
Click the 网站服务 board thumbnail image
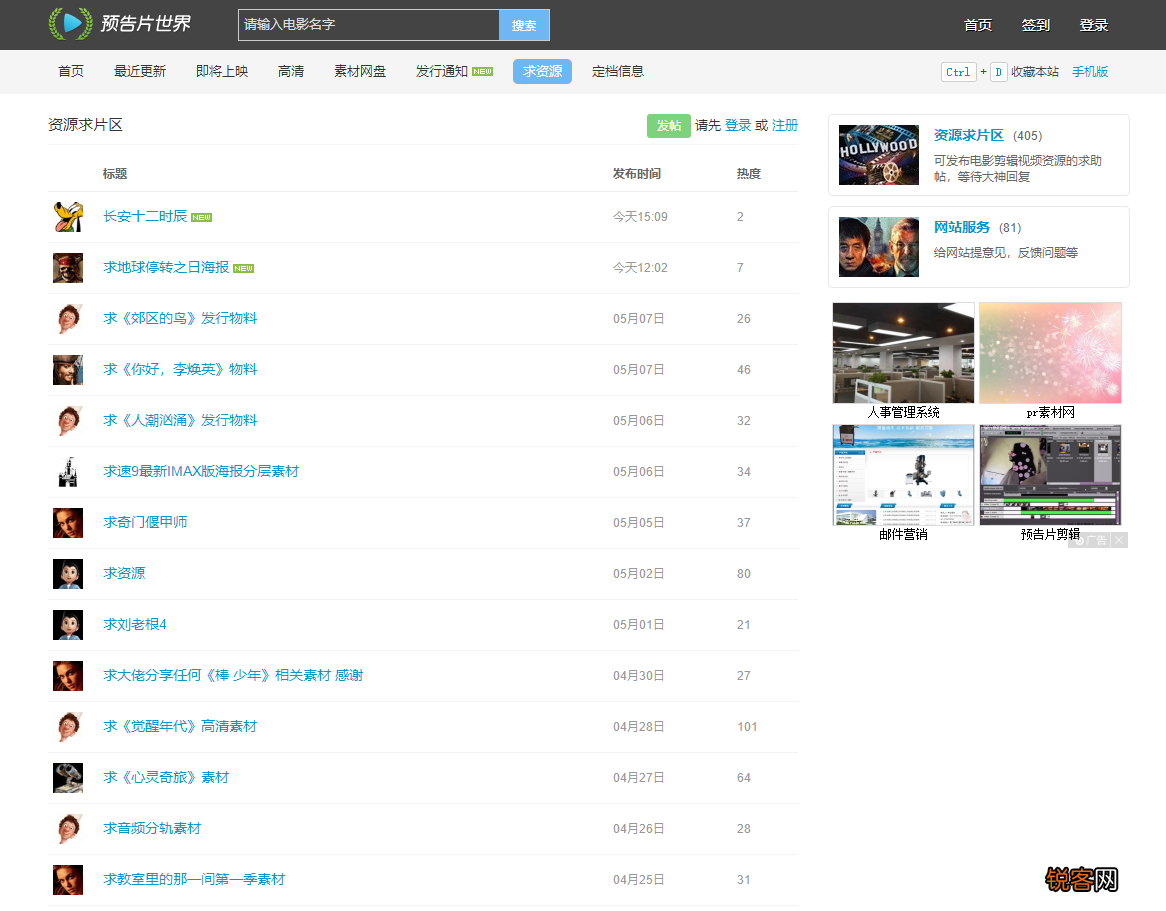point(878,247)
